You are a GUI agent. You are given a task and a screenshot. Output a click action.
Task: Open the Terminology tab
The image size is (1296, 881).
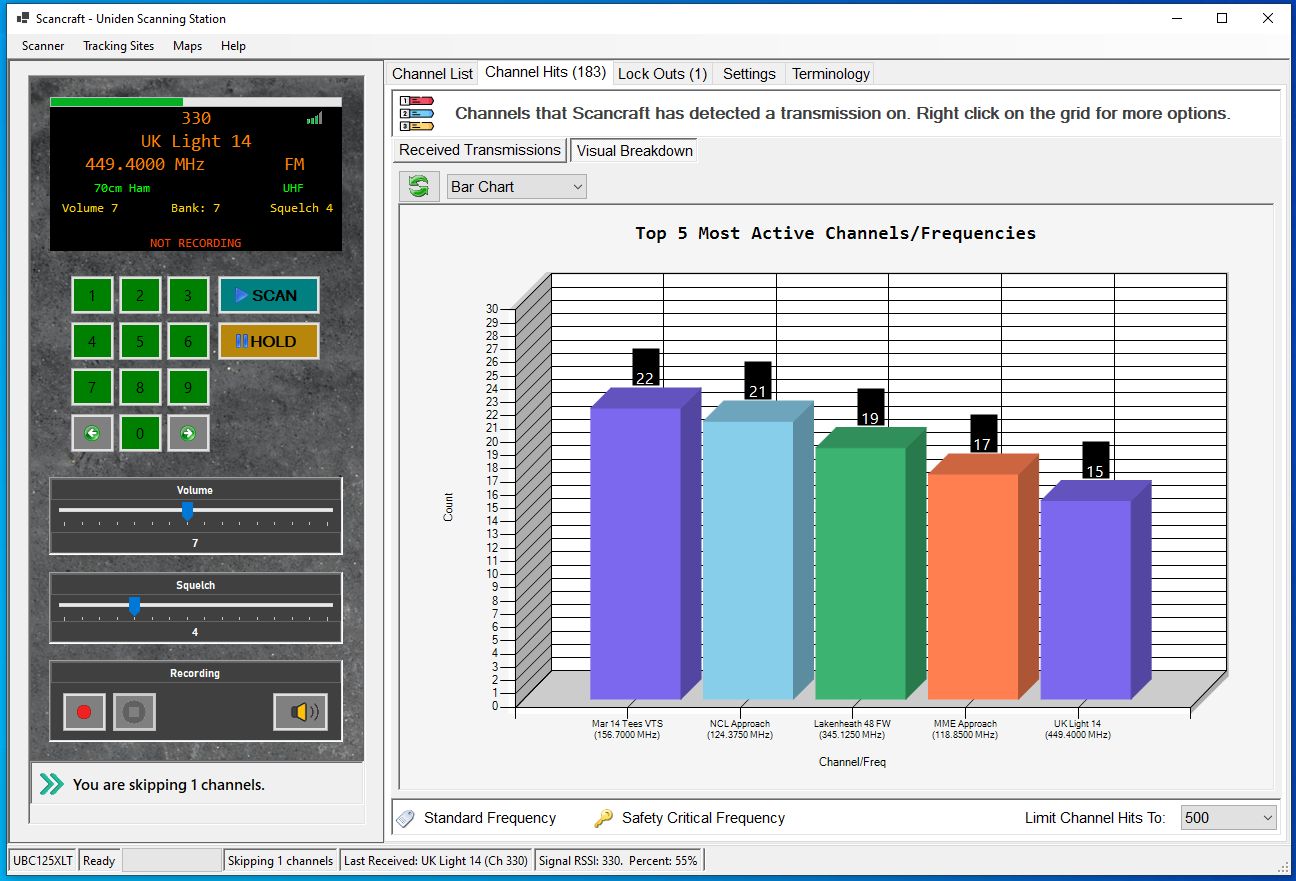pyautogui.click(x=830, y=74)
